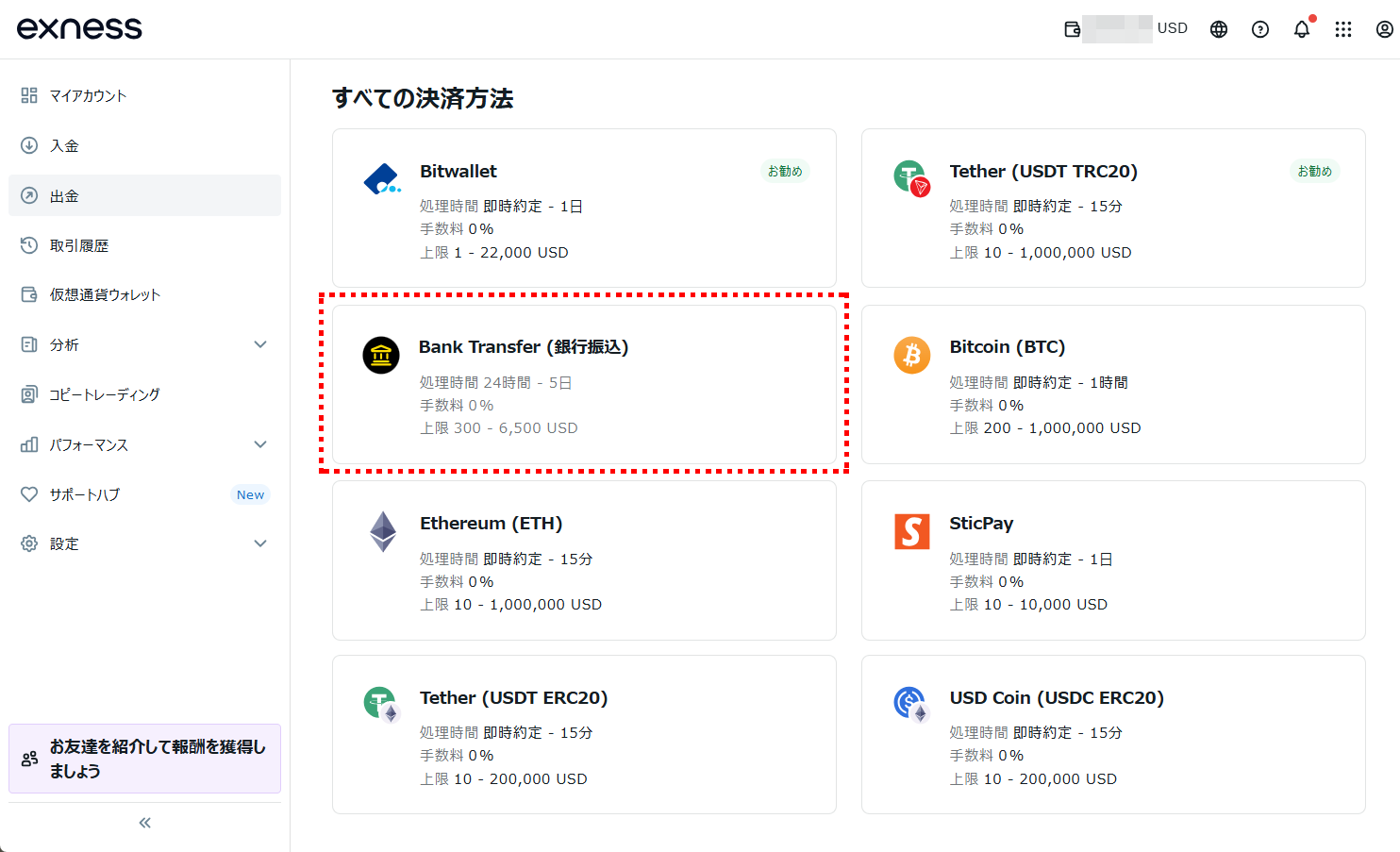Image resolution: width=1400 pixels, height=852 pixels.
Task: Expand the 分析 menu chevron
Action: [x=260, y=344]
